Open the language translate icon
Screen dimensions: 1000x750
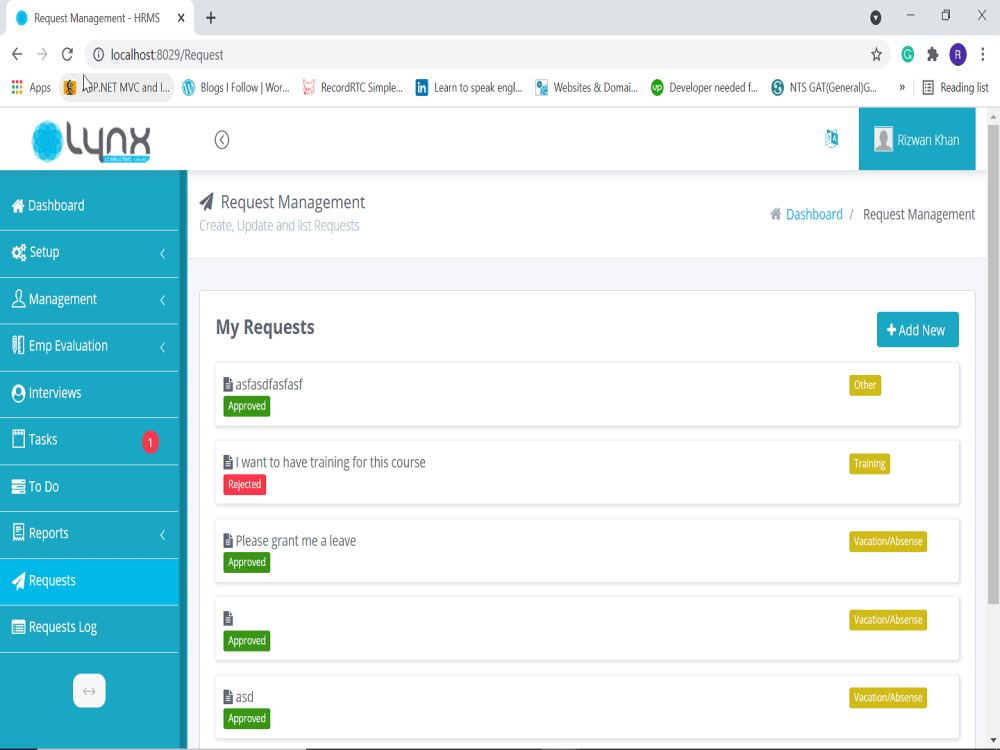pyautogui.click(x=832, y=138)
